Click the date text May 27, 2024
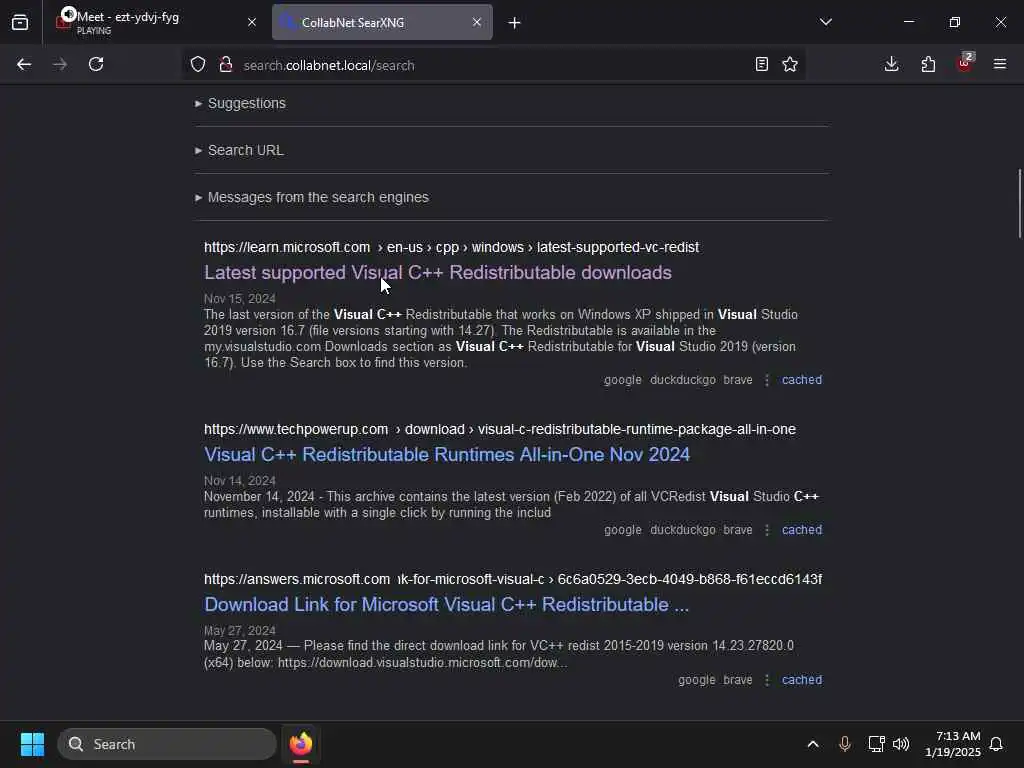 coord(240,631)
